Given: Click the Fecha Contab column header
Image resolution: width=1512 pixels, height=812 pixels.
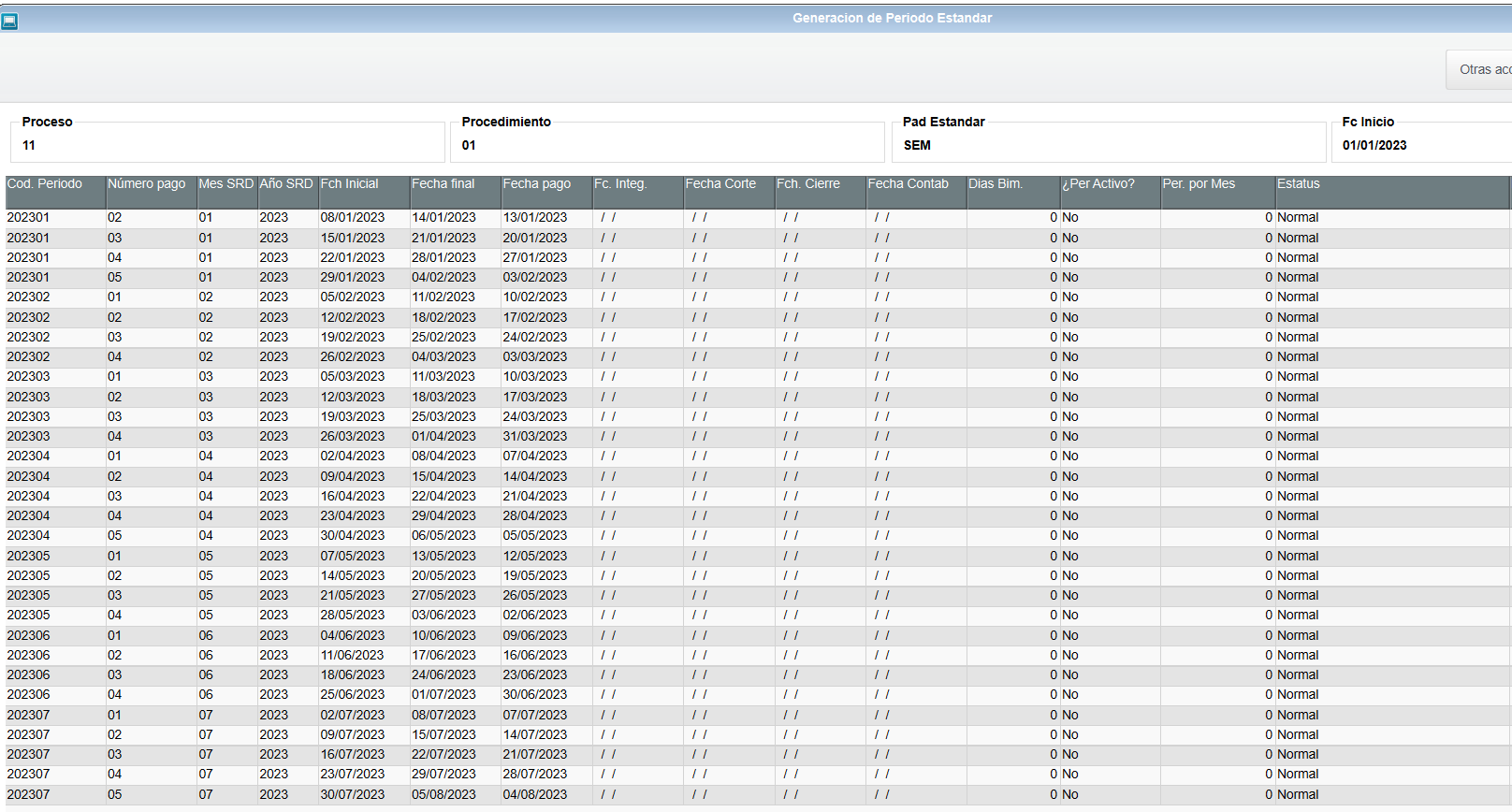Looking at the screenshot, I should pyautogui.click(x=915, y=192).
